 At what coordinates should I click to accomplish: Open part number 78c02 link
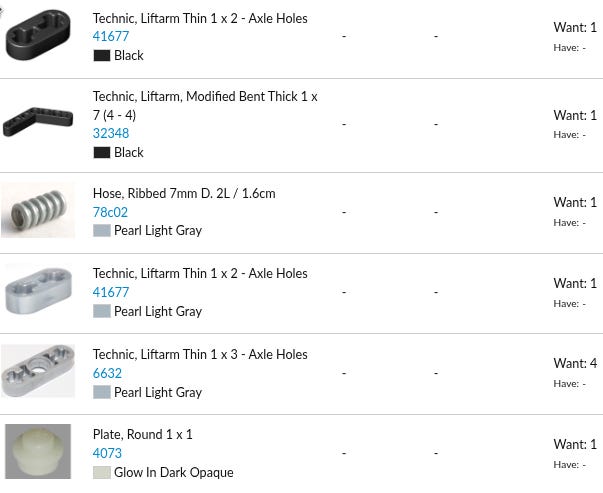point(110,212)
